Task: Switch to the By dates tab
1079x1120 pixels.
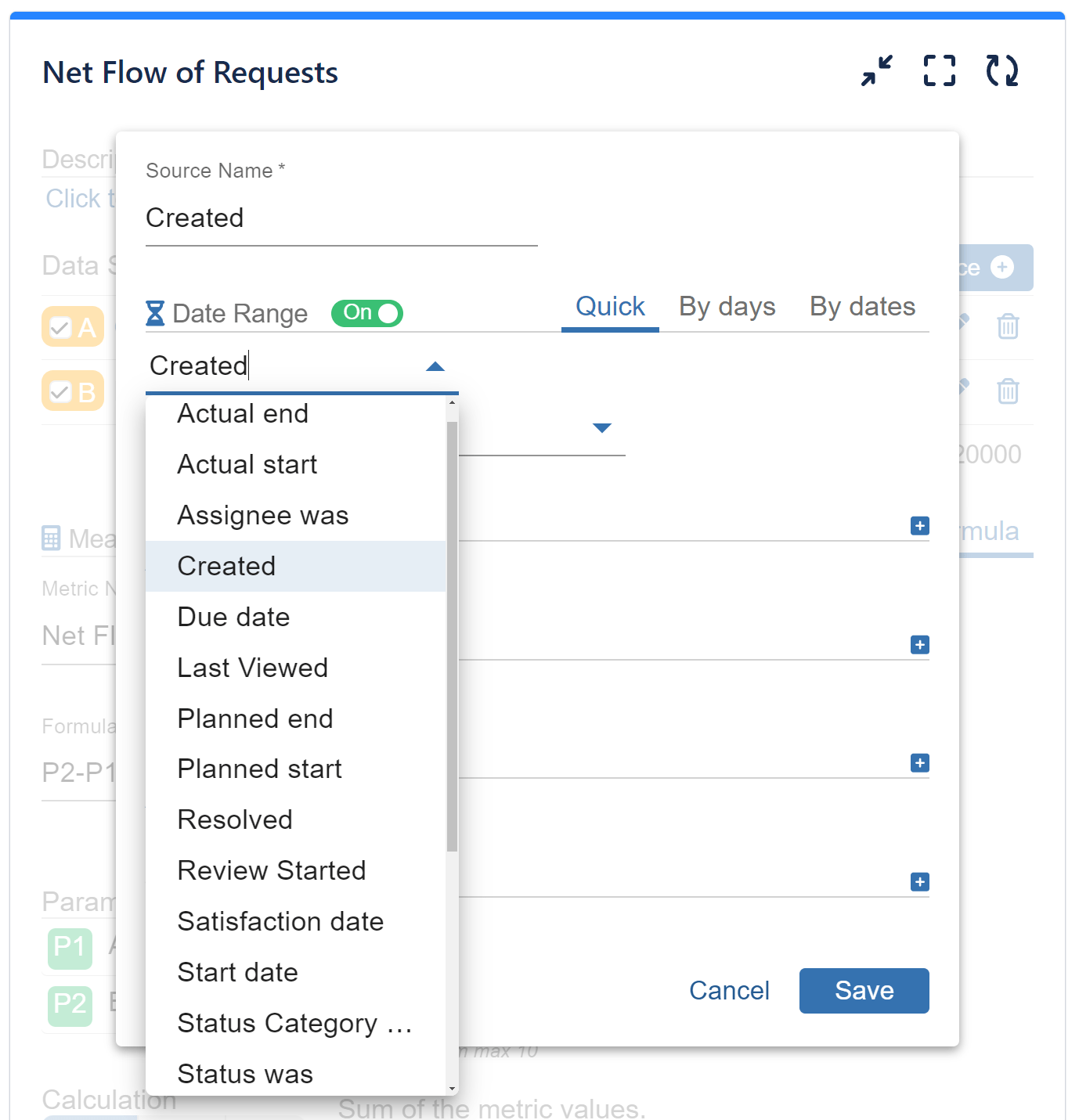Action: click(862, 307)
